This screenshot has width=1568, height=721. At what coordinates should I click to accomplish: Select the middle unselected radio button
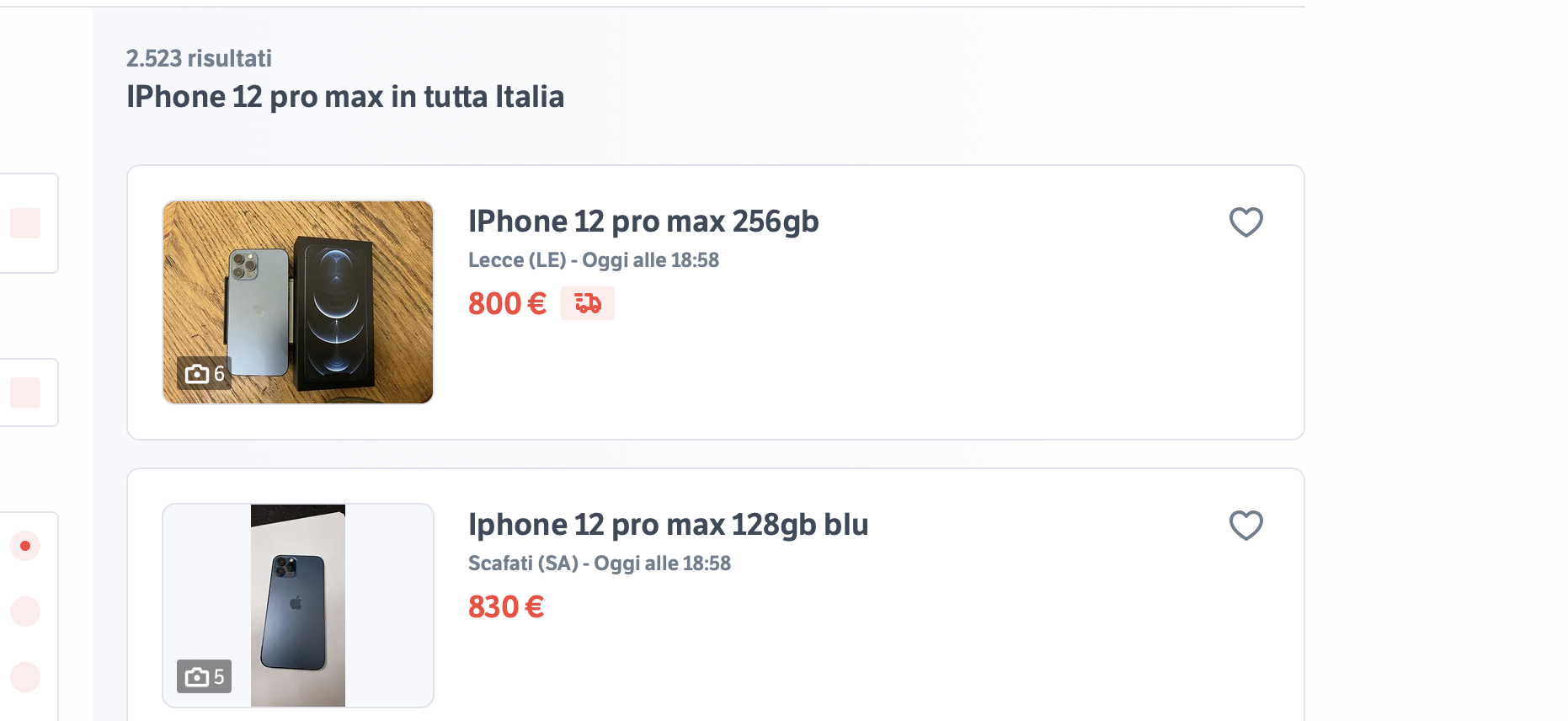tap(25, 612)
